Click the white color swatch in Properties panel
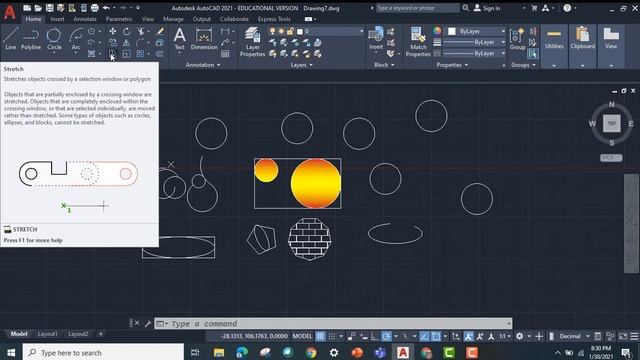 tap(452, 31)
